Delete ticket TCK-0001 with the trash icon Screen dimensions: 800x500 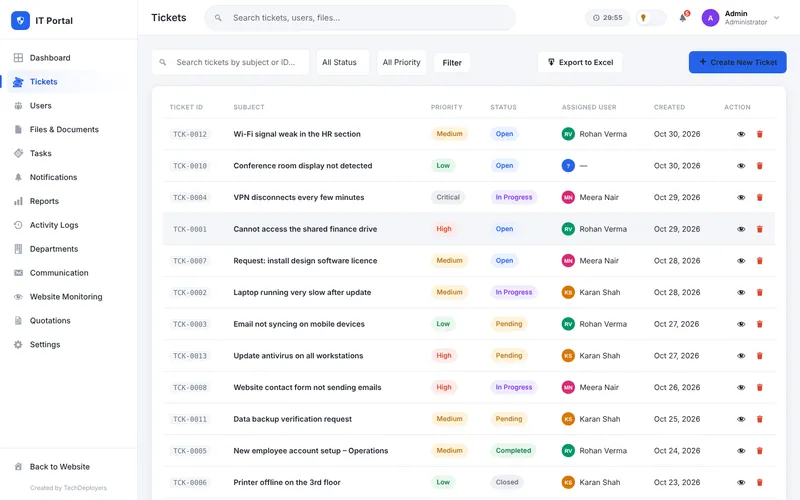click(759, 229)
